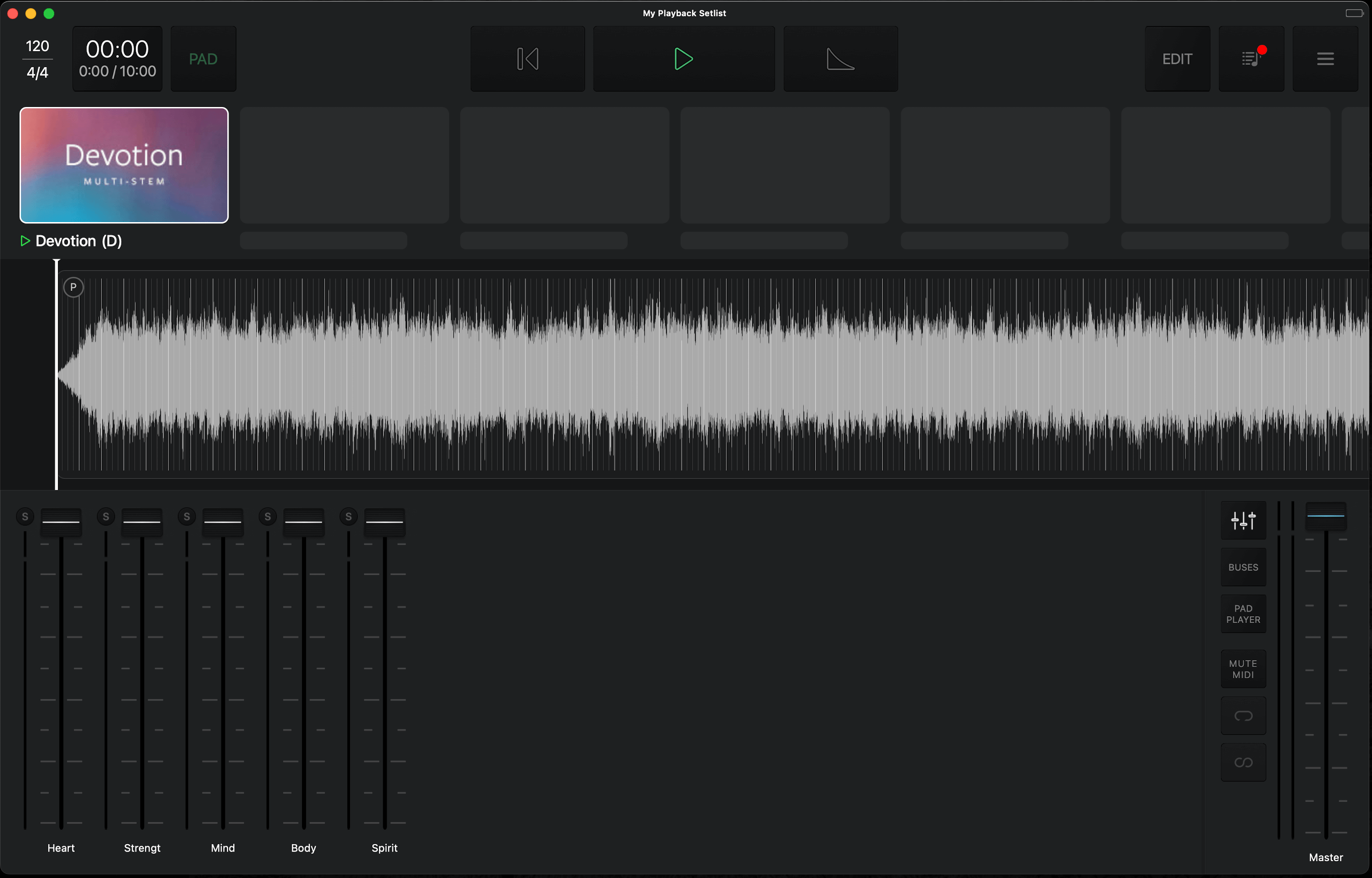This screenshot has width=1372, height=878.
Task: Toggle the PAD button
Action: point(203,59)
